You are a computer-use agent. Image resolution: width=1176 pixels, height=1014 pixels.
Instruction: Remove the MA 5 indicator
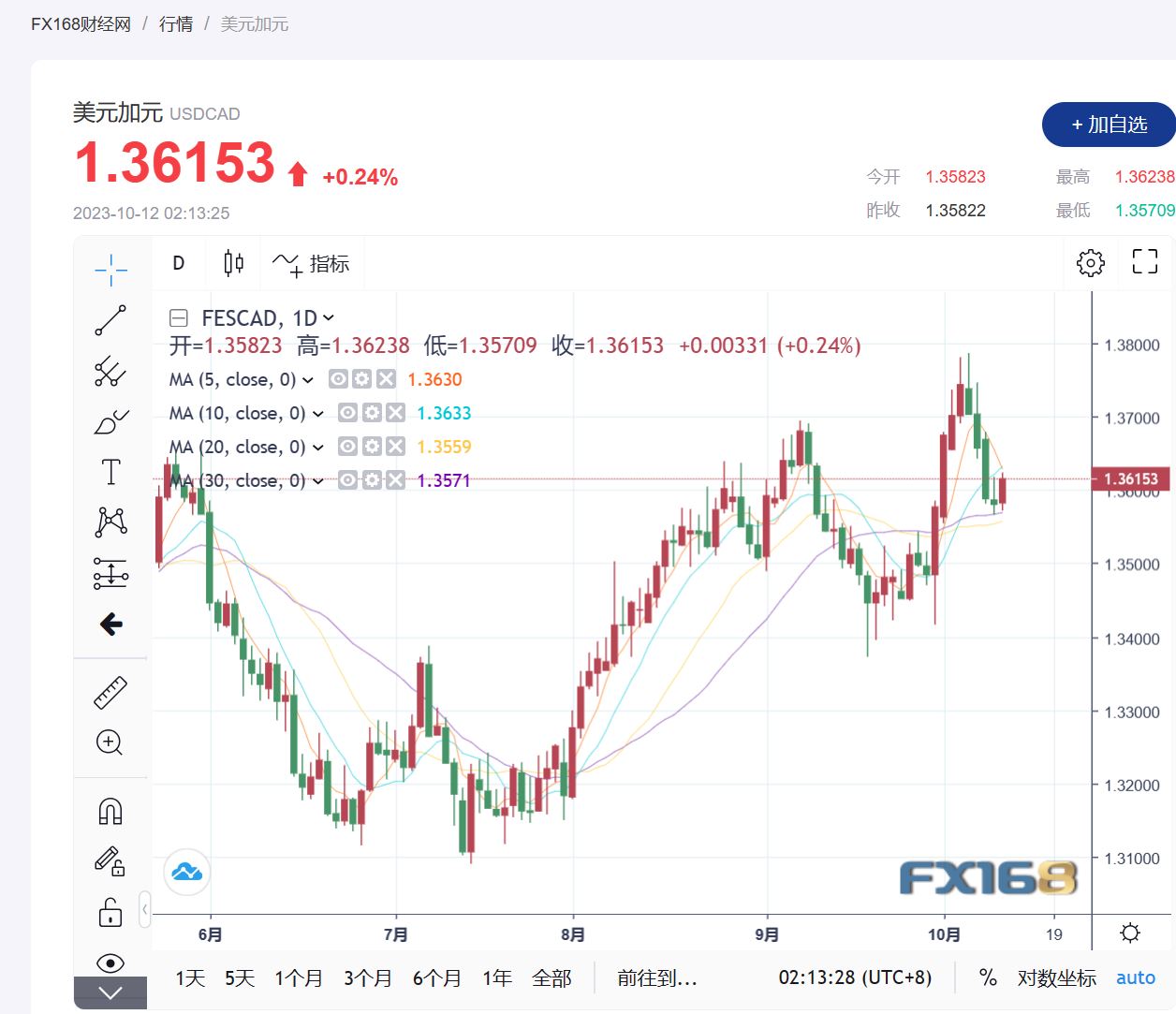point(386,379)
